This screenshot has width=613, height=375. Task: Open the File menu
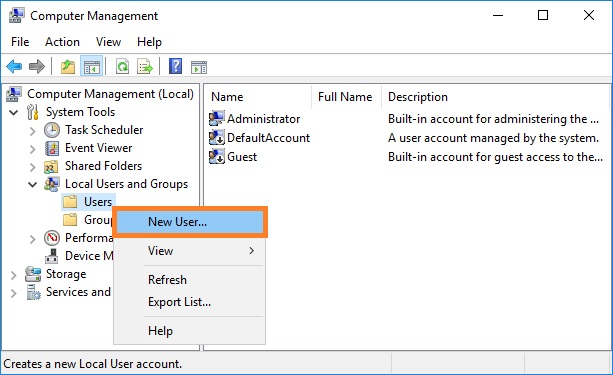(20, 42)
